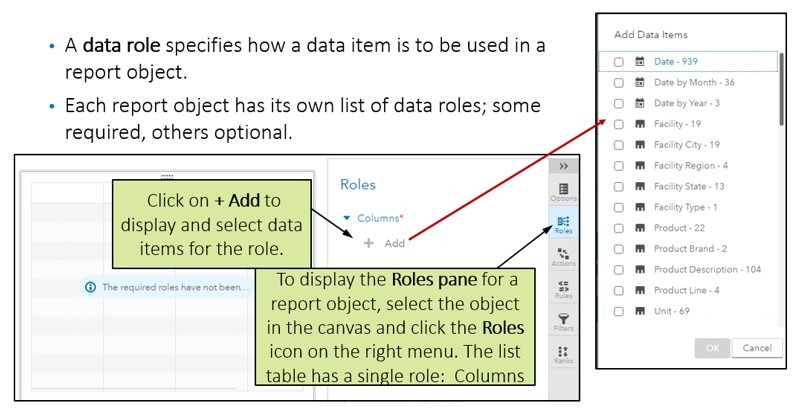
Task: Click the info icon in required roles message
Action: 91,287
